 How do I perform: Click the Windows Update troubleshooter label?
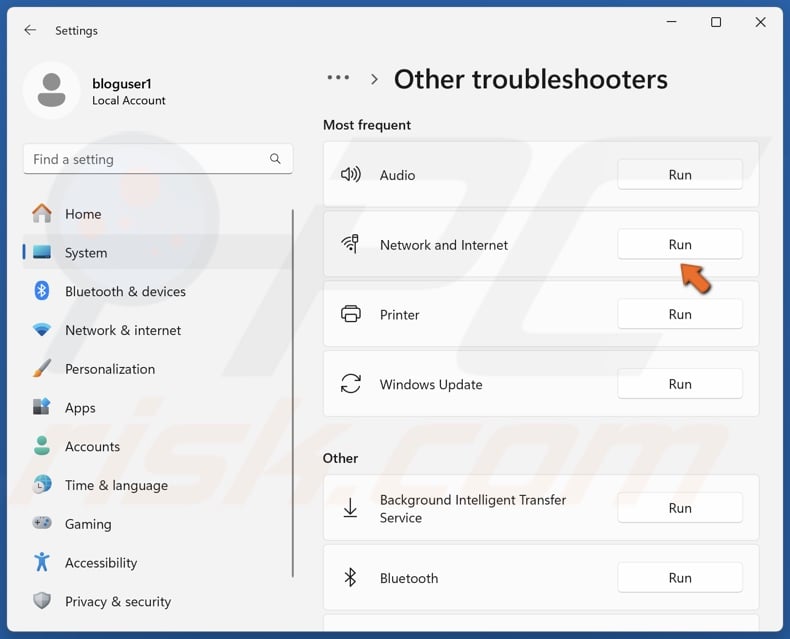(431, 385)
